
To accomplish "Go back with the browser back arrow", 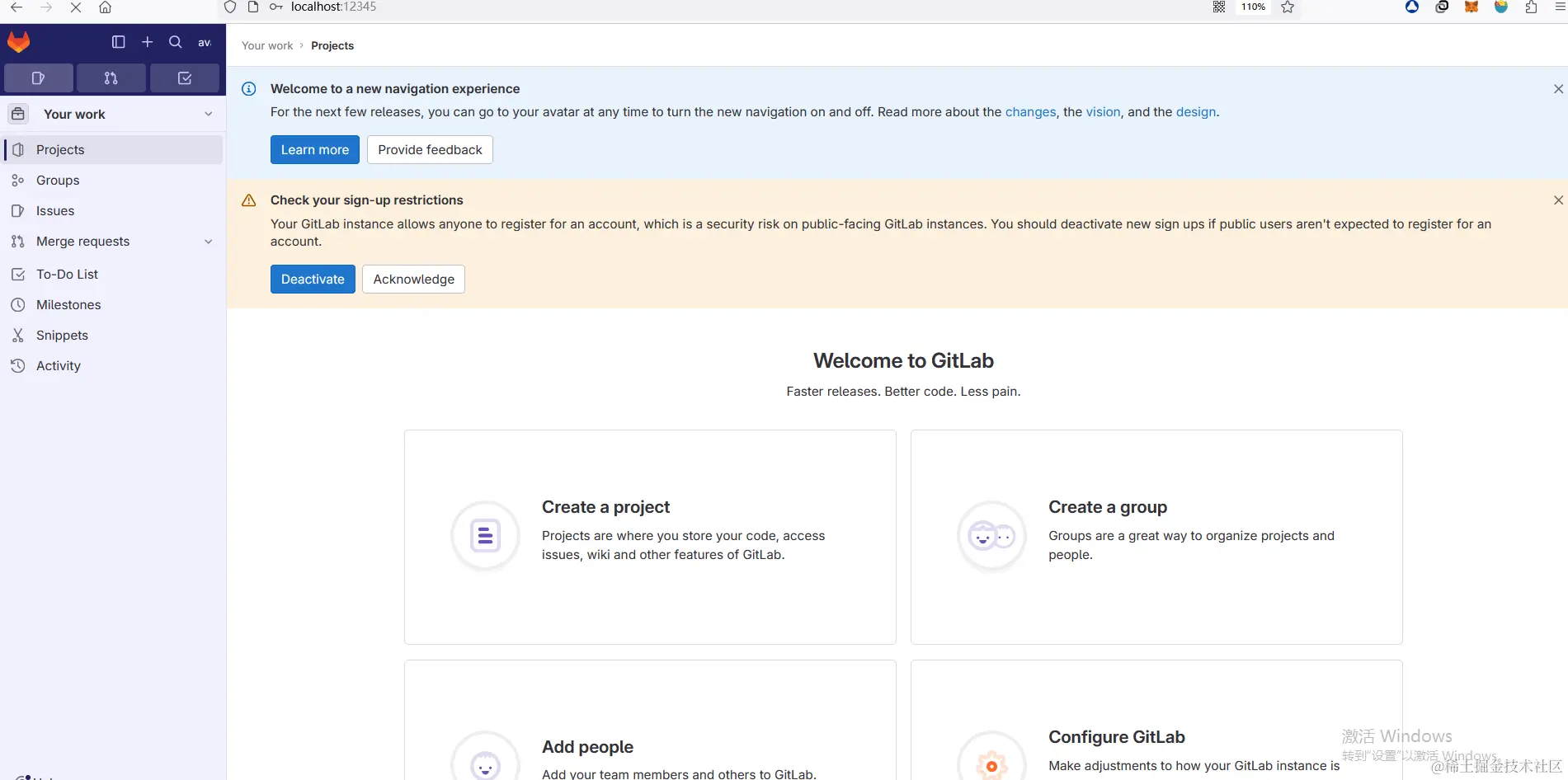I will [x=16, y=7].
